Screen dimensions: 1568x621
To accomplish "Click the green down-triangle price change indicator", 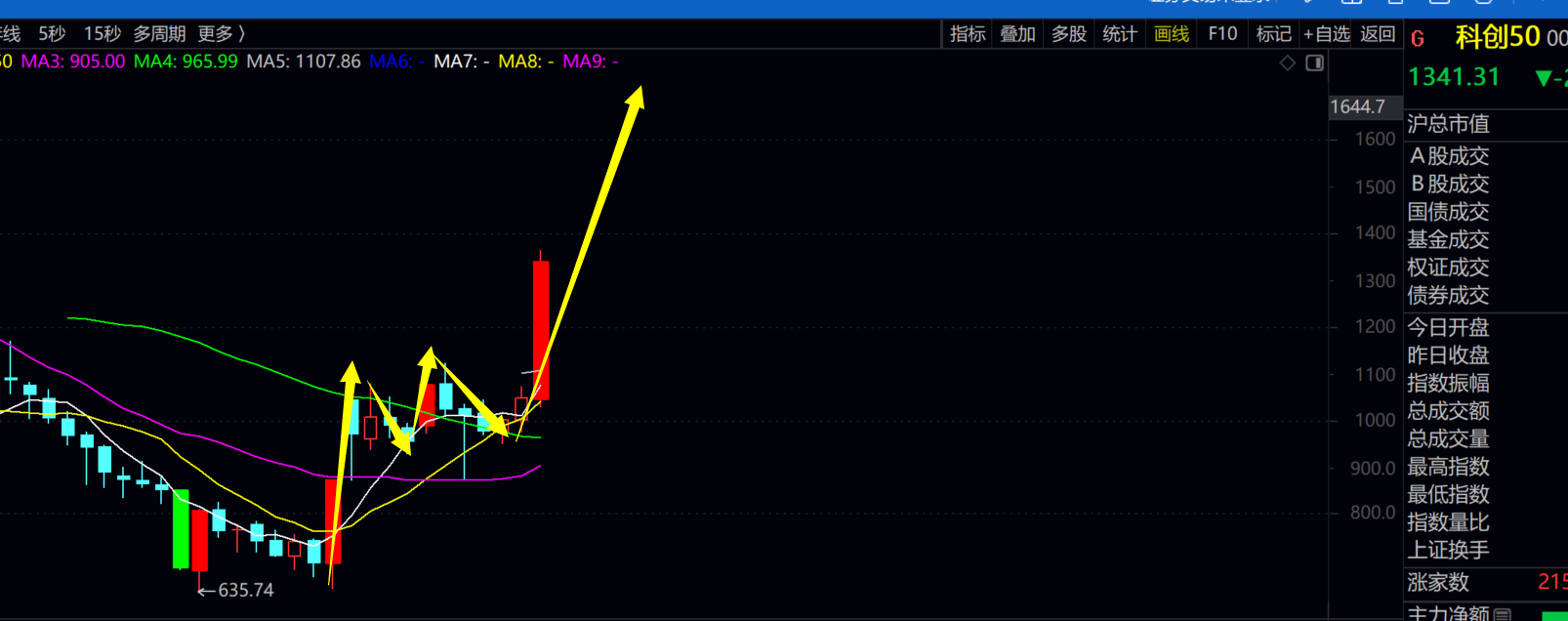I will [x=1544, y=78].
